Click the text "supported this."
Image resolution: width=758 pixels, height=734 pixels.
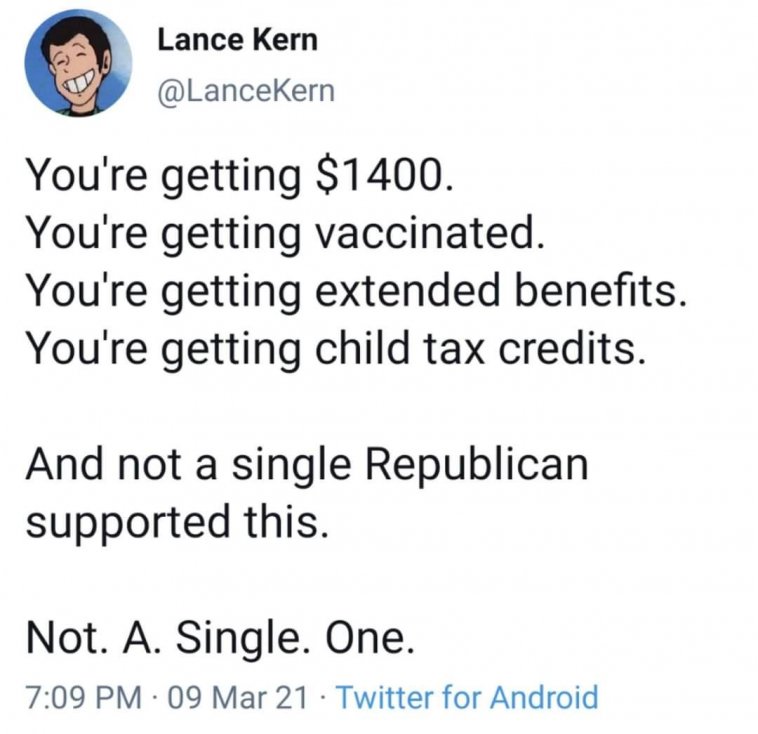(174, 522)
